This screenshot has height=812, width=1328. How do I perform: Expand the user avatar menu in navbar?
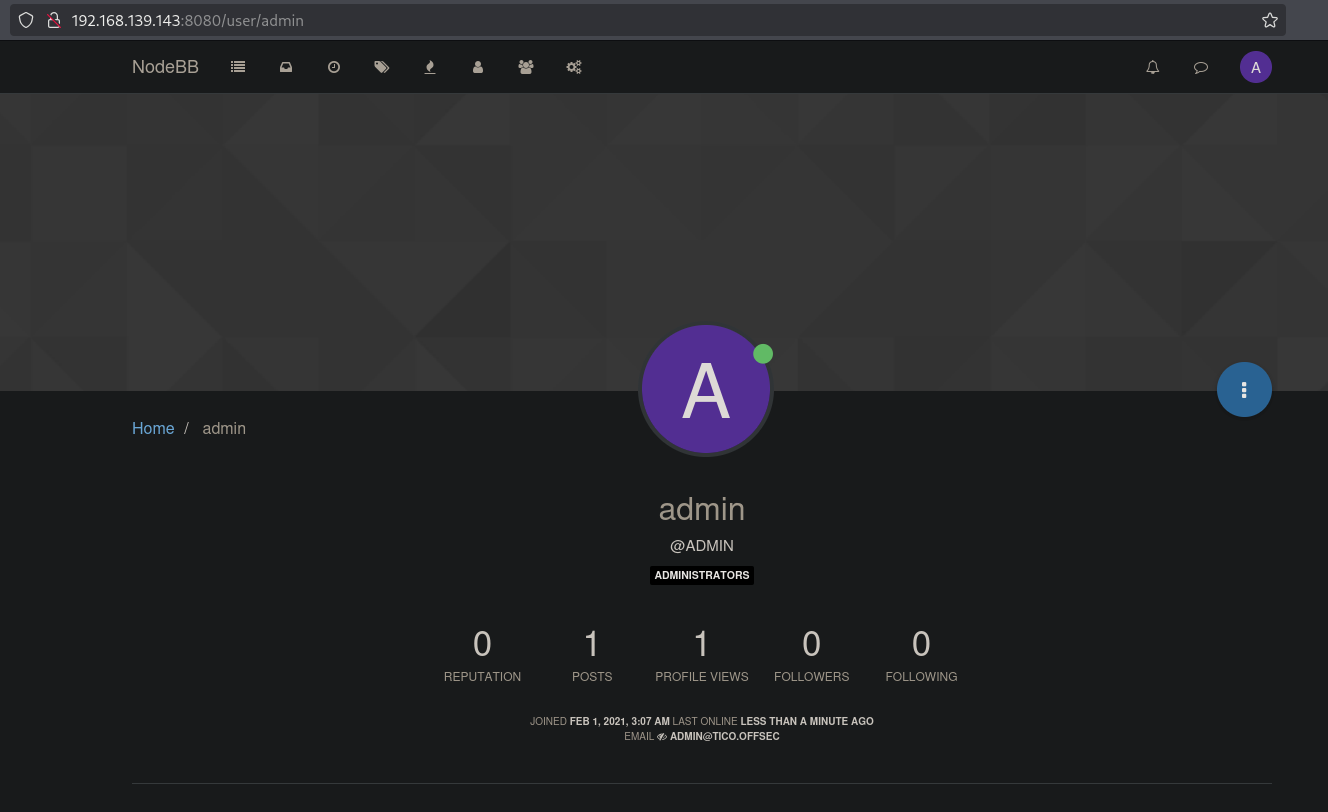pos(1255,67)
